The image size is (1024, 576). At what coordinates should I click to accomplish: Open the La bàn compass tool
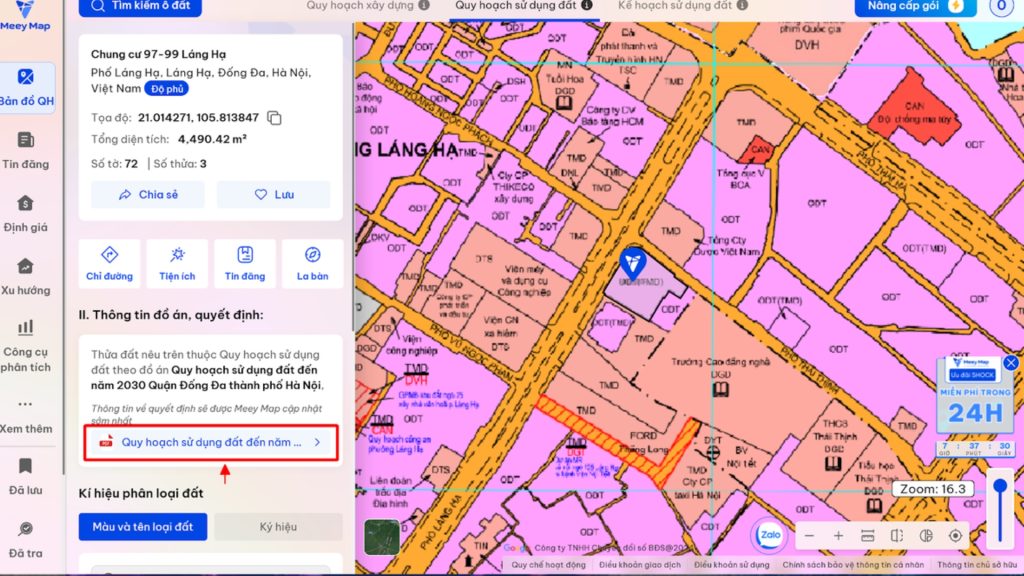click(x=312, y=264)
